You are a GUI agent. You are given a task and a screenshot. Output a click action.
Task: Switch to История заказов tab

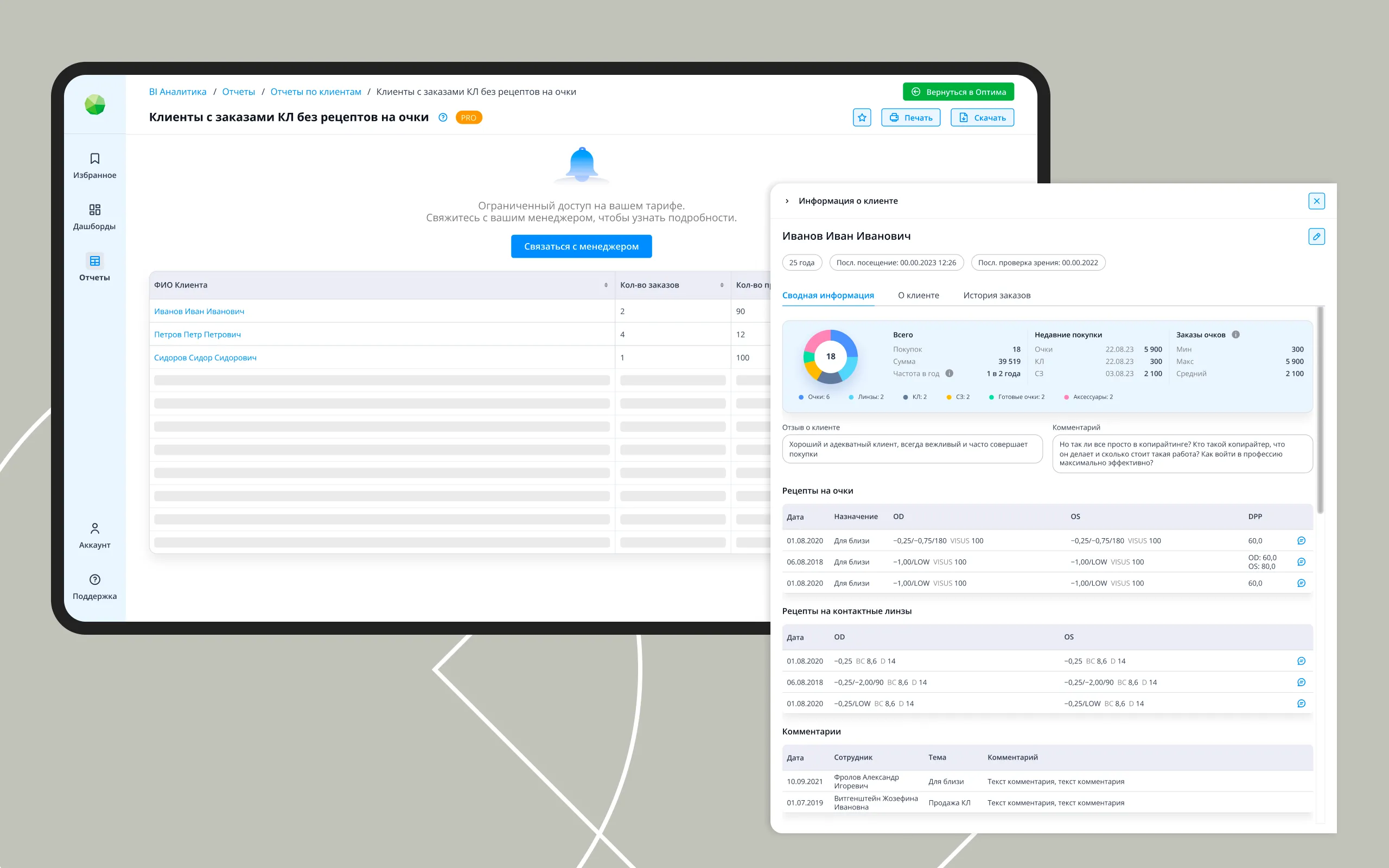pos(996,295)
